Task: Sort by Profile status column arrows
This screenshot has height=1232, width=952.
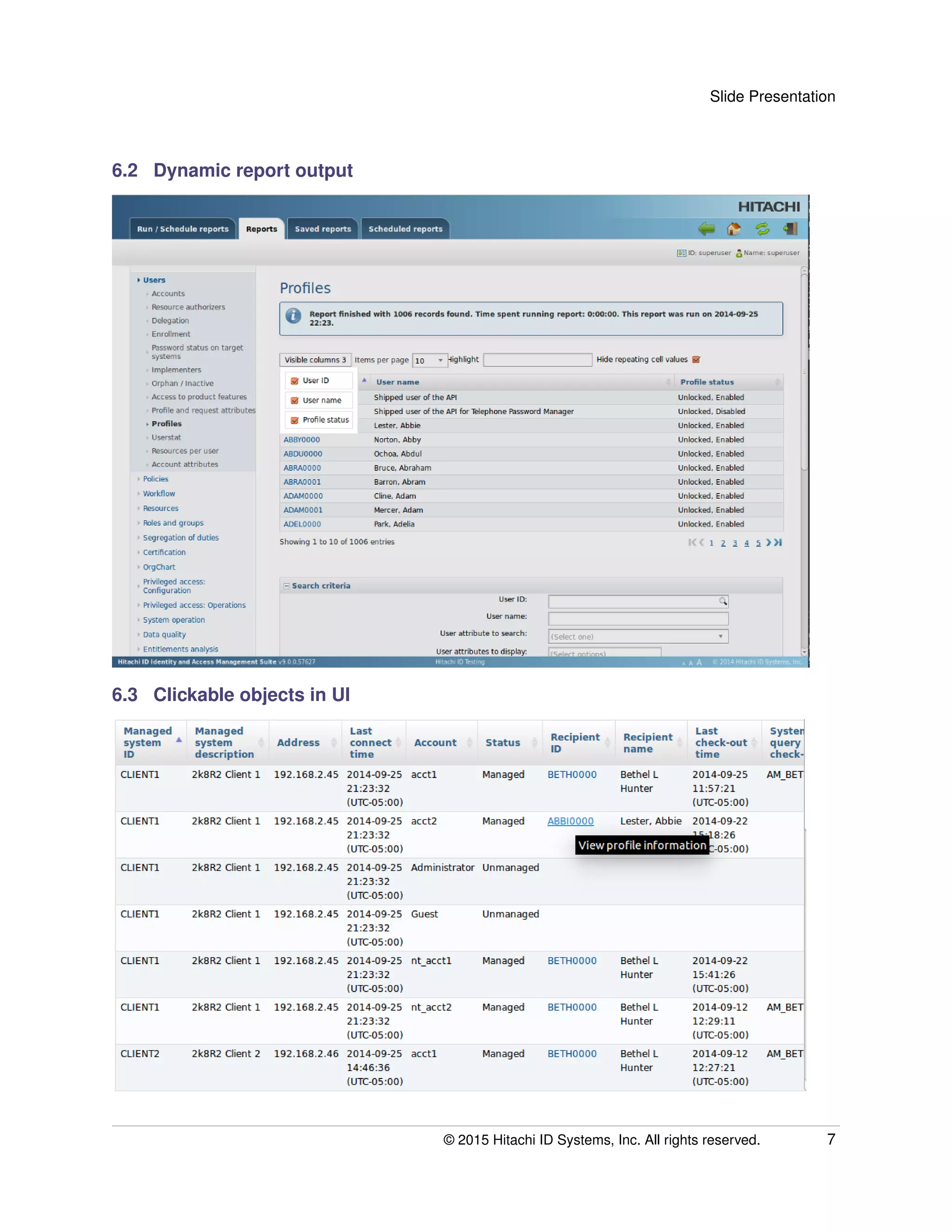Action: pyautogui.click(x=777, y=382)
